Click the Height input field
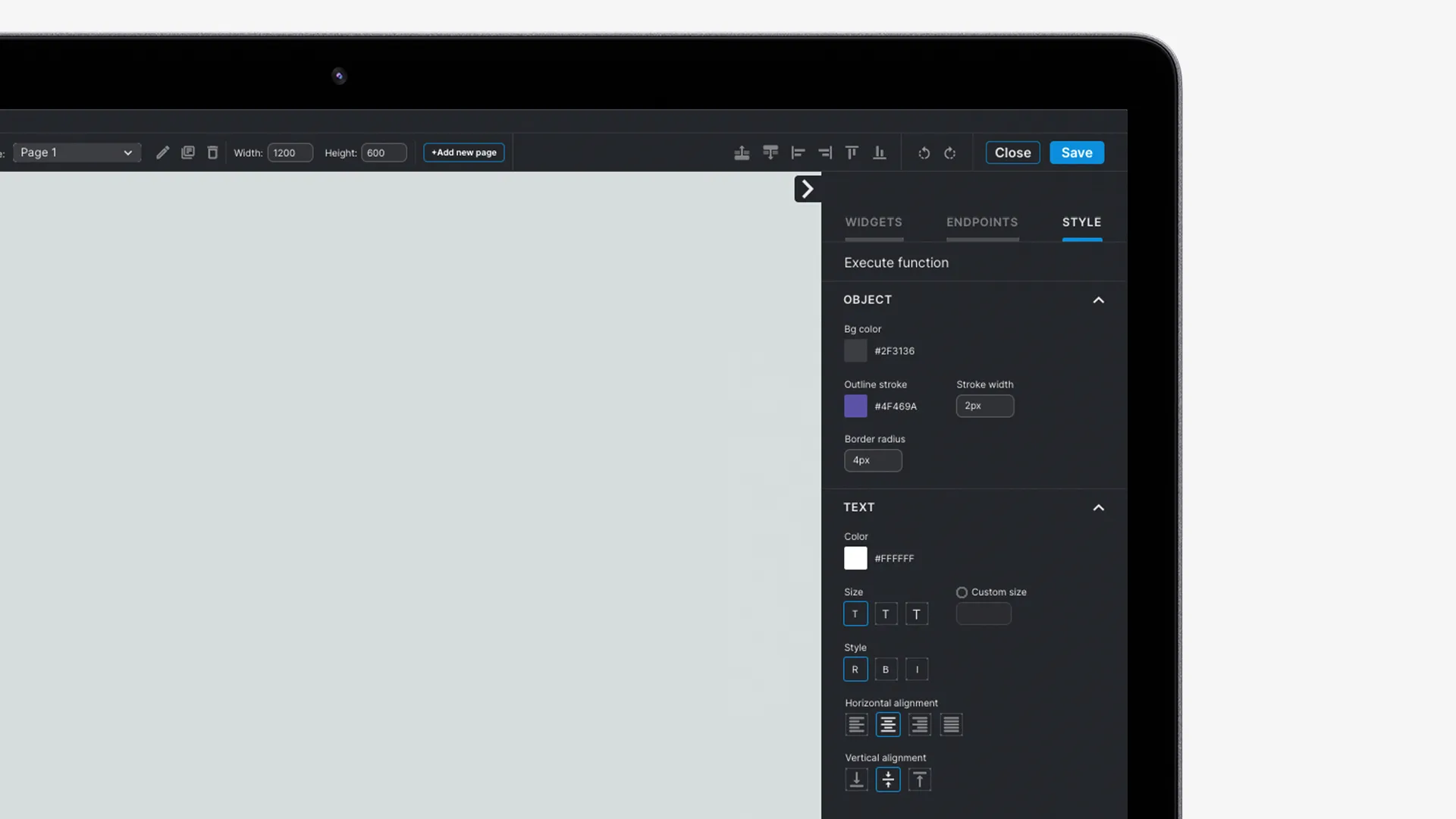1456x819 pixels. [384, 152]
